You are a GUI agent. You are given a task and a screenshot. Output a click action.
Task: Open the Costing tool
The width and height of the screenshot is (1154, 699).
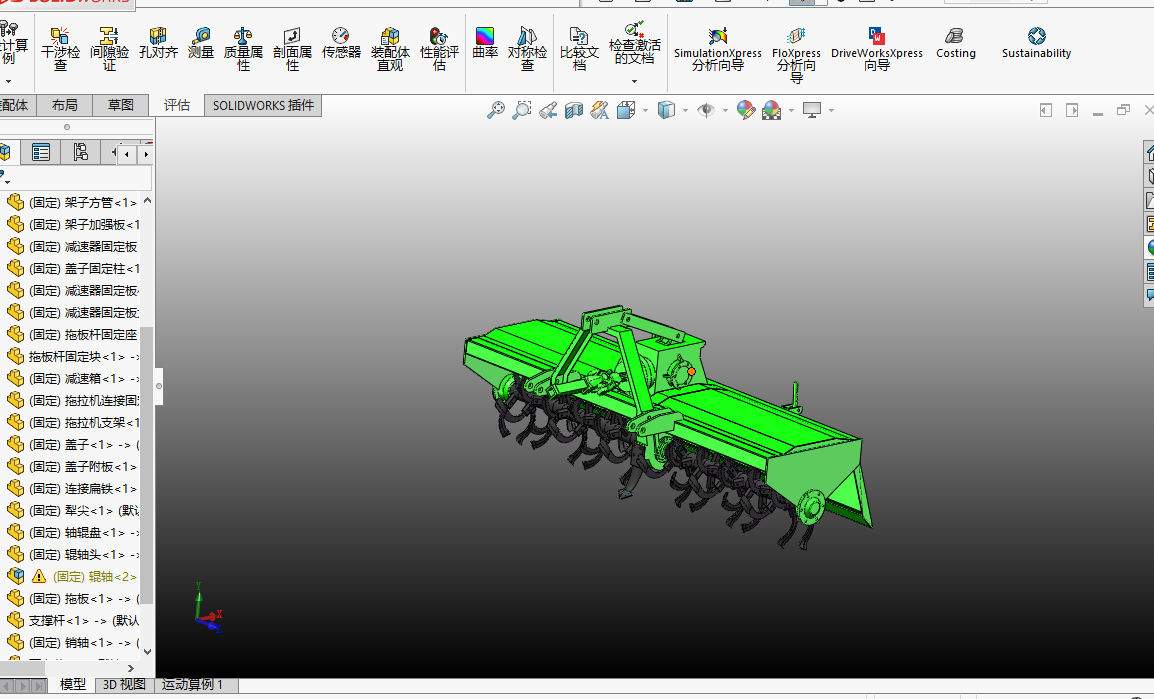(x=955, y=43)
